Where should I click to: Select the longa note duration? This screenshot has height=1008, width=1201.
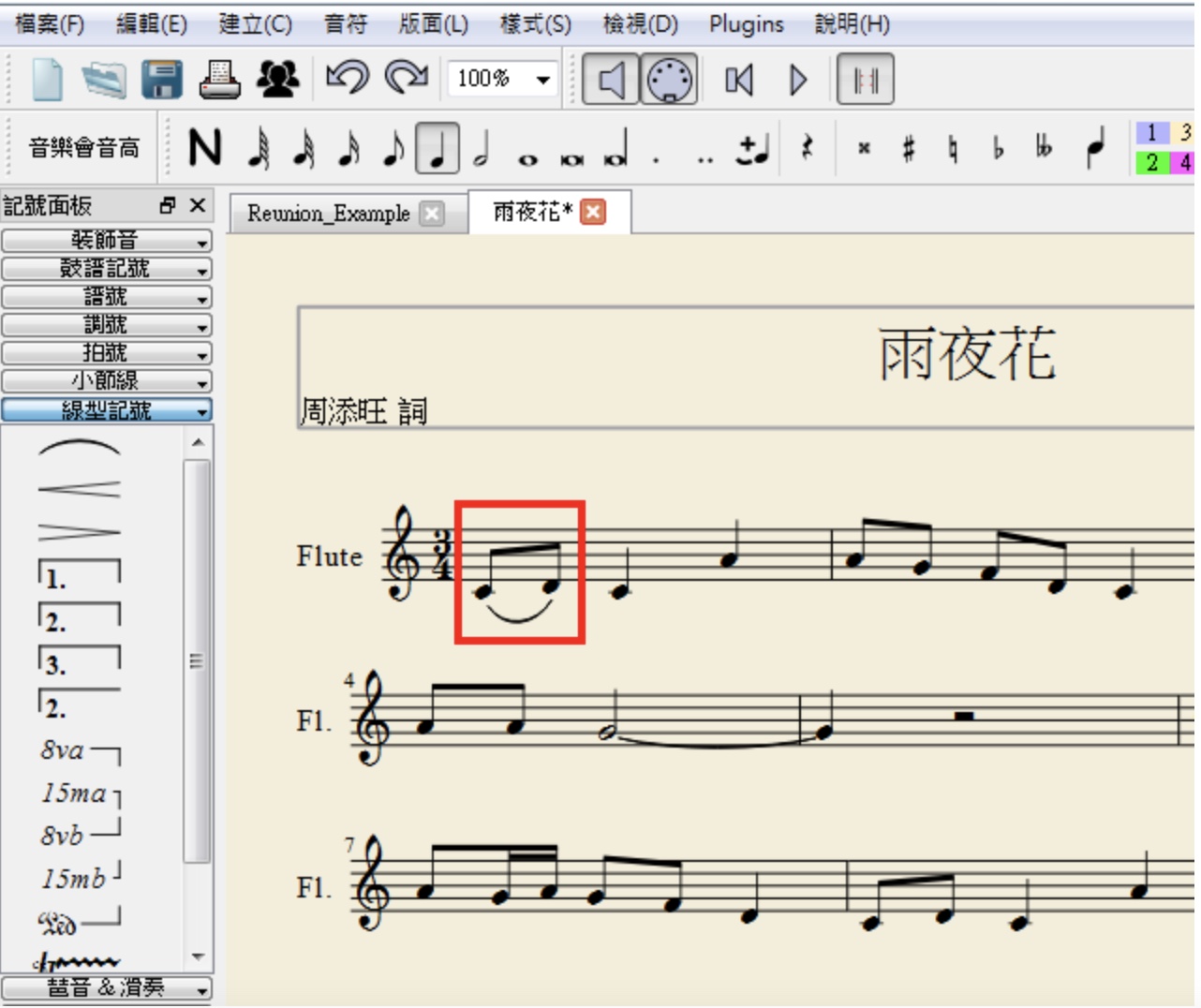coord(616,148)
